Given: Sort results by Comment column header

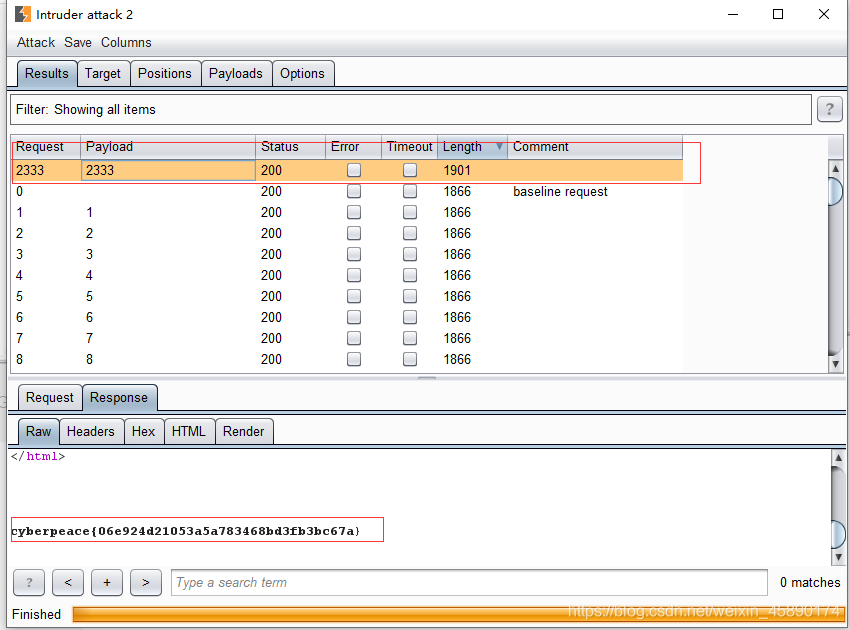Looking at the screenshot, I should point(595,147).
